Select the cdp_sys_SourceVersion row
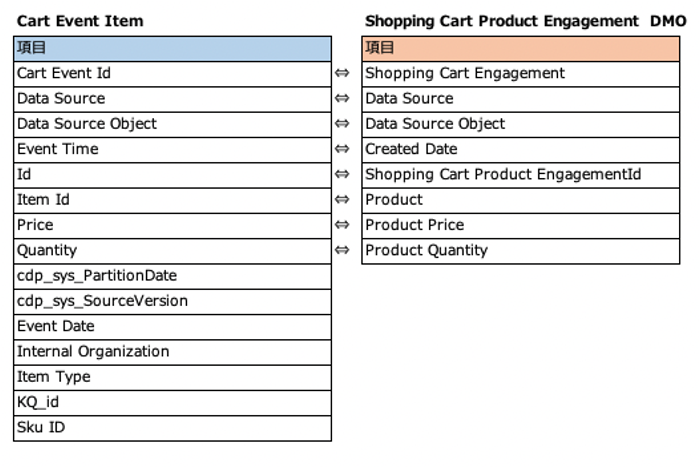The image size is (700, 468). [173, 301]
